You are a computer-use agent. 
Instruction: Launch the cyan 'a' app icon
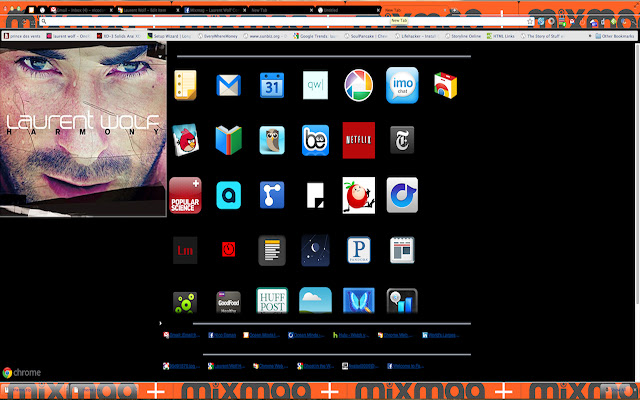coord(229,195)
